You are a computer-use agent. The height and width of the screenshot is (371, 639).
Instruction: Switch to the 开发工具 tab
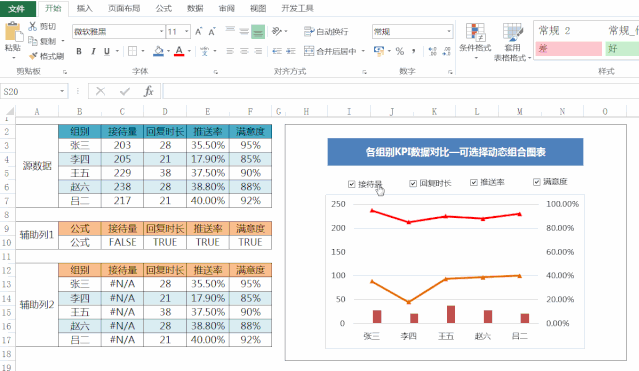(x=297, y=9)
